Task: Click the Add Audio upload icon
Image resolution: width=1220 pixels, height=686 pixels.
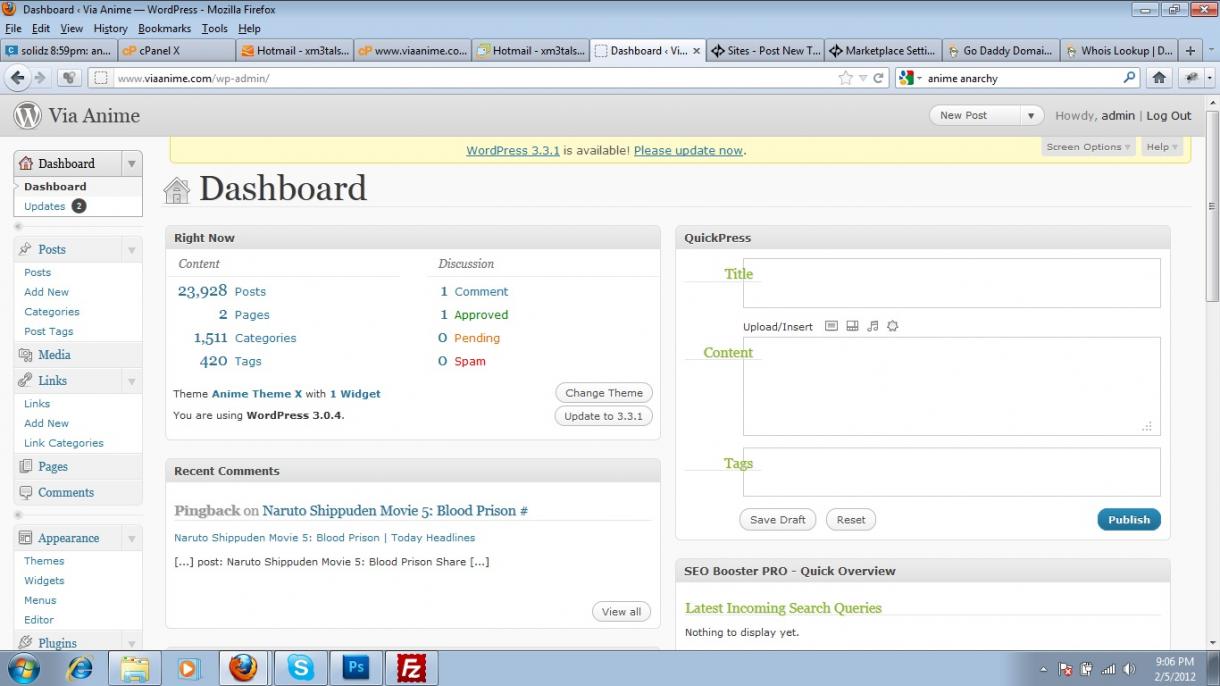Action: 872,326
